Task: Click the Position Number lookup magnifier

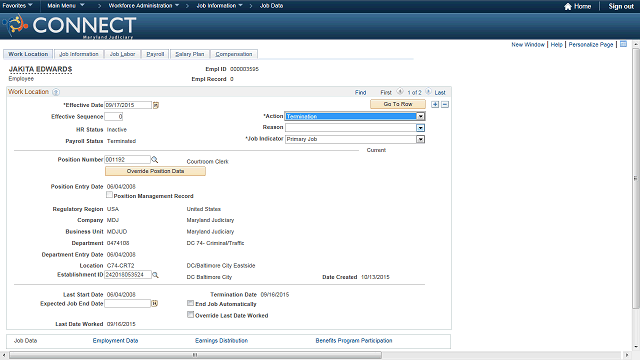Action: (155, 160)
